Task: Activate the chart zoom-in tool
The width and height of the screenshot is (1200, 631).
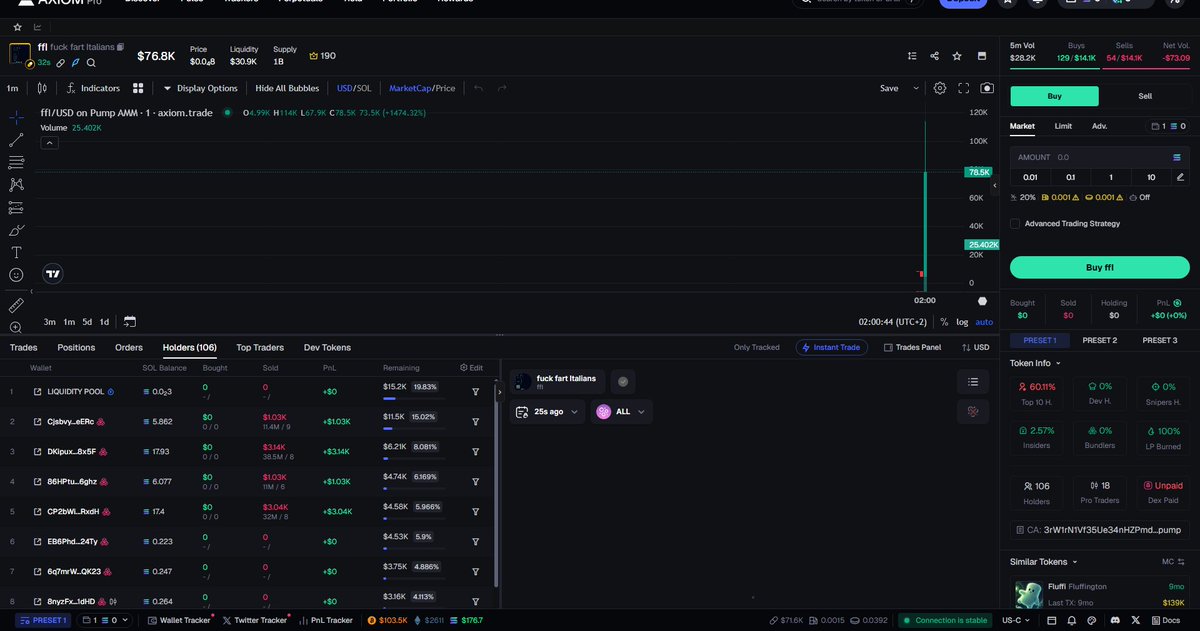Action: coord(16,327)
